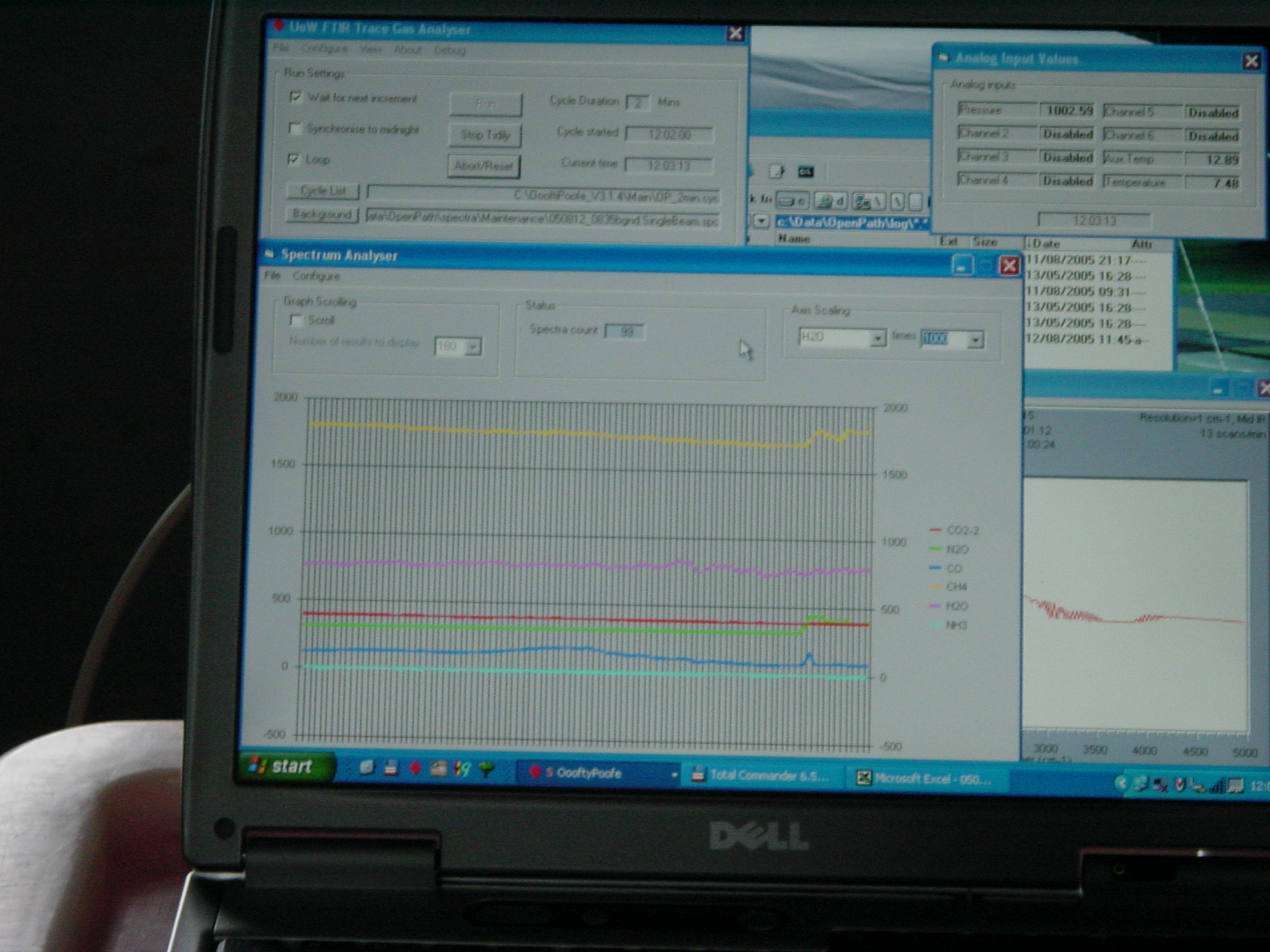Viewport: 1270px width, 952px height.
Task: Click the Cycle List button
Action: pos(323,190)
